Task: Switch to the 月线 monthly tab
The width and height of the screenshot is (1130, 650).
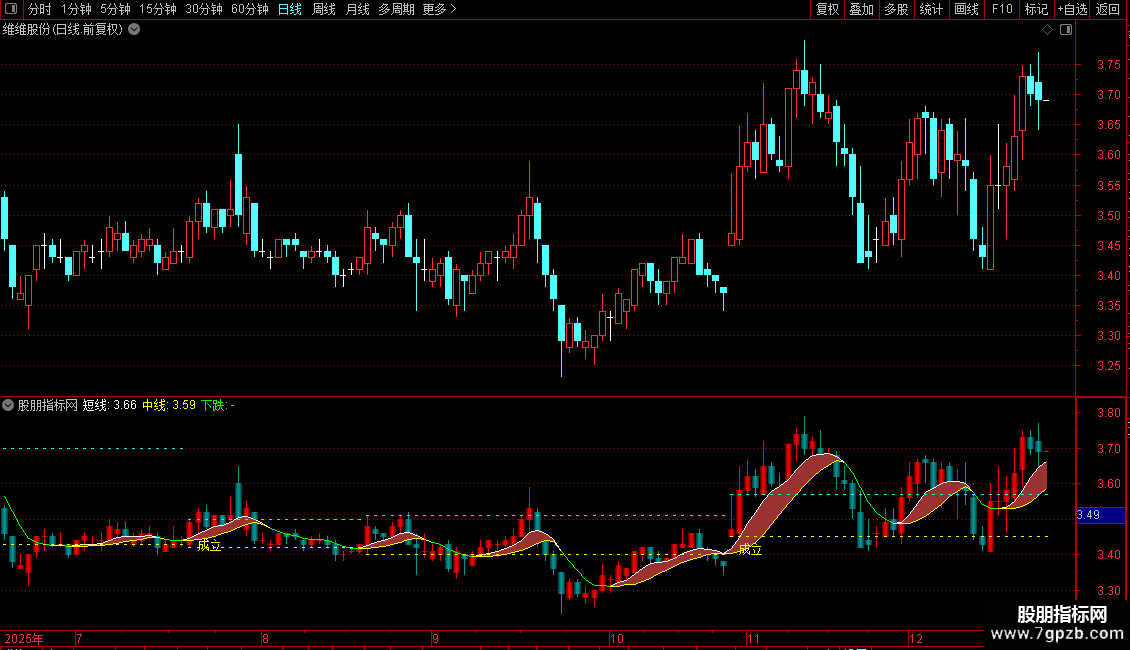Action: pyautogui.click(x=357, y=9)
